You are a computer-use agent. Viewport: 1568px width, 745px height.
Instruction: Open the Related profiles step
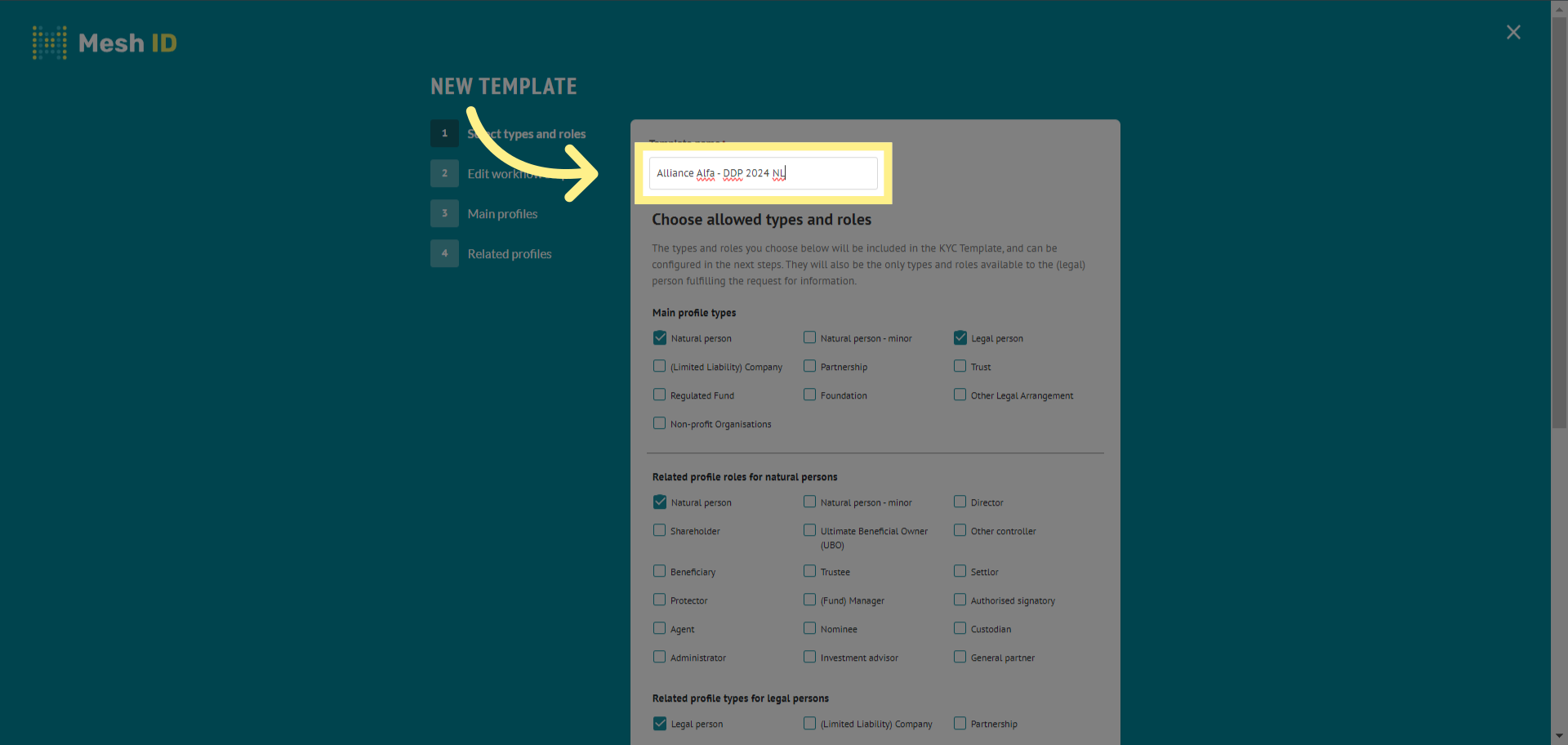point(510,253)
